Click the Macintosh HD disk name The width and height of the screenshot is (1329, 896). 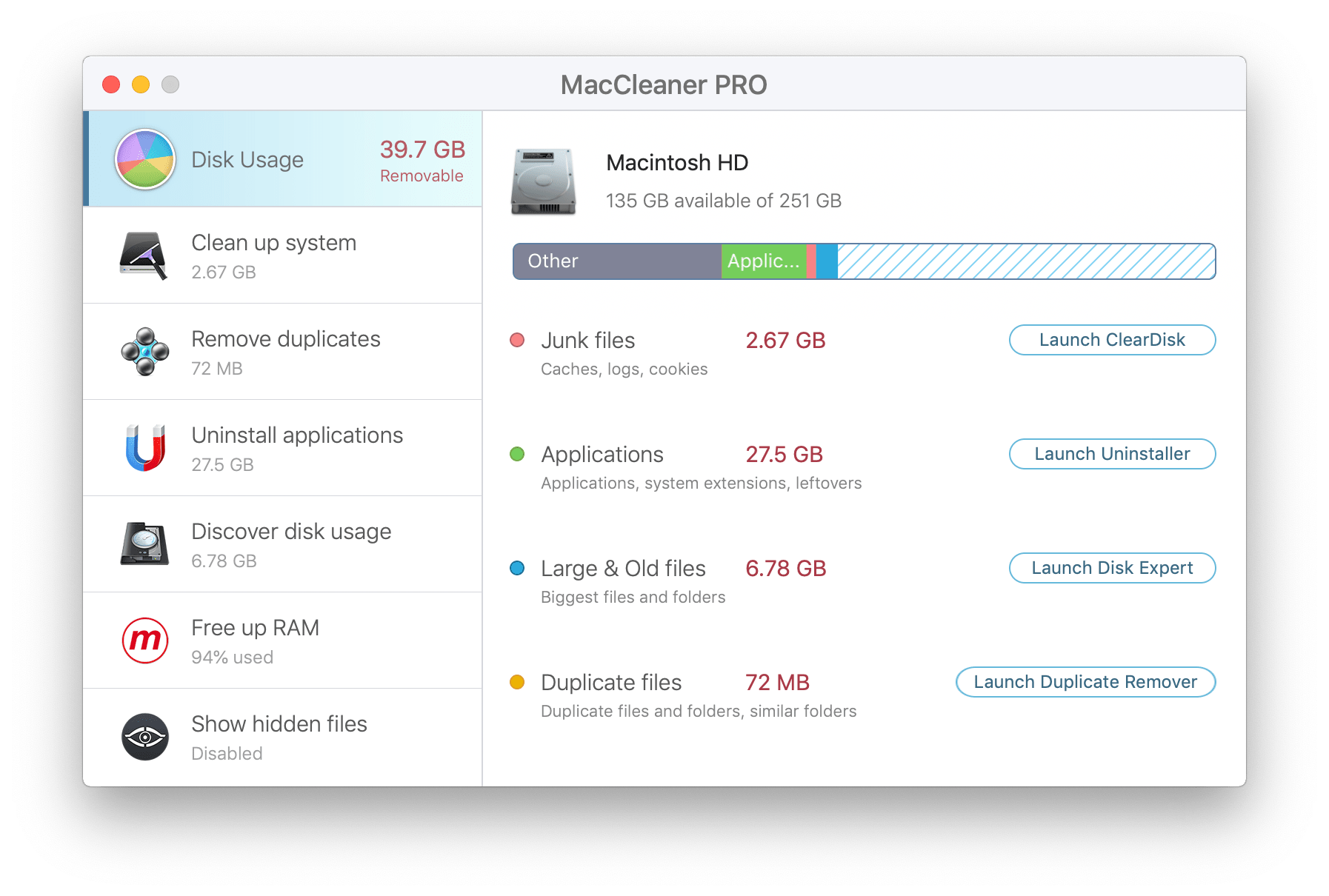[x=677, y=163]
